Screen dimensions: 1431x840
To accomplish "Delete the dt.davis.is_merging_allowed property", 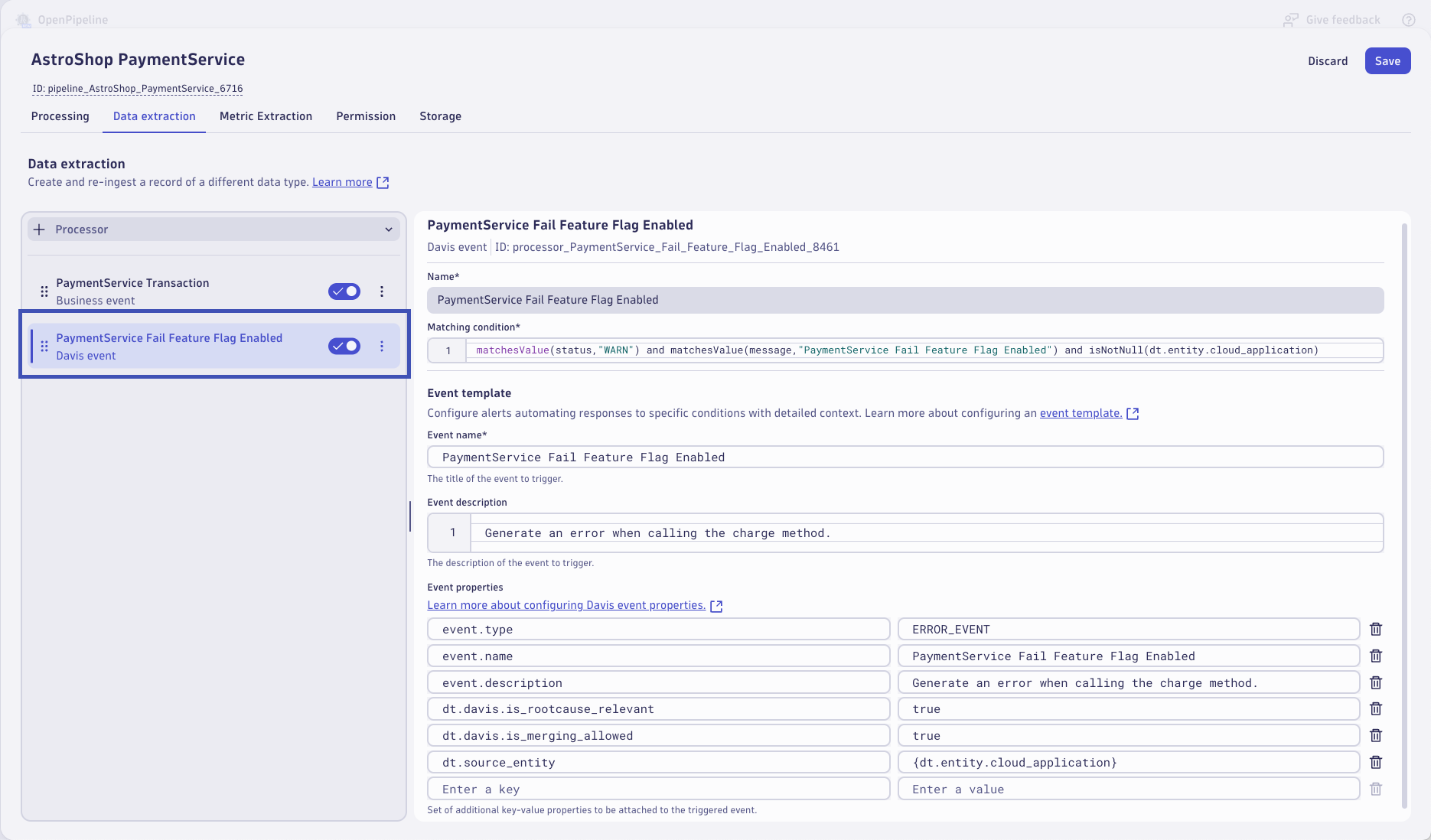I will (x=1376, y=735).
